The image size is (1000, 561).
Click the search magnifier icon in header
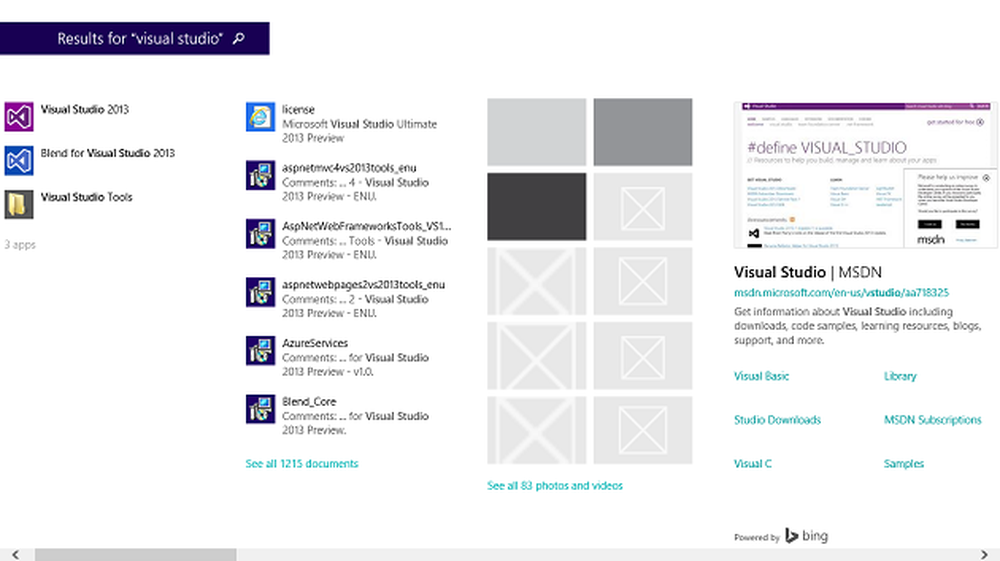point(239,38)
